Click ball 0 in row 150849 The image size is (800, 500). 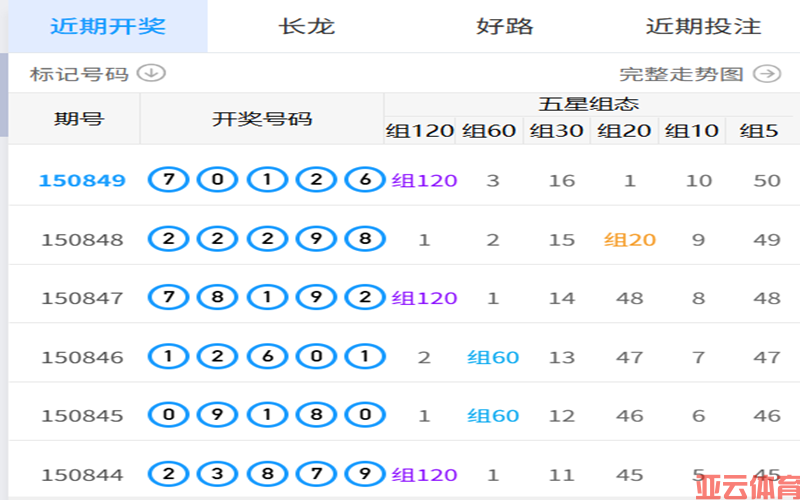pyautogui.click(x=218, y=180)
